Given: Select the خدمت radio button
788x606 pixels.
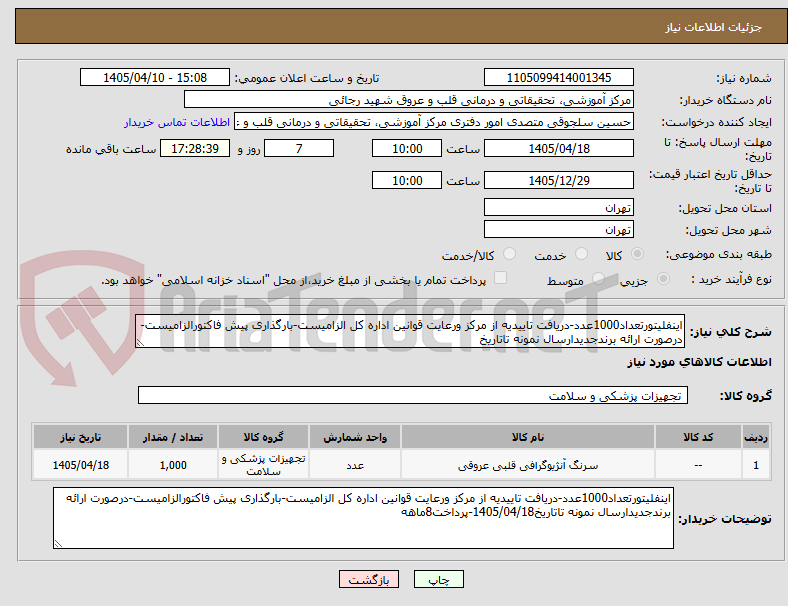Looking at the screenshot, I should click(581, 254).
